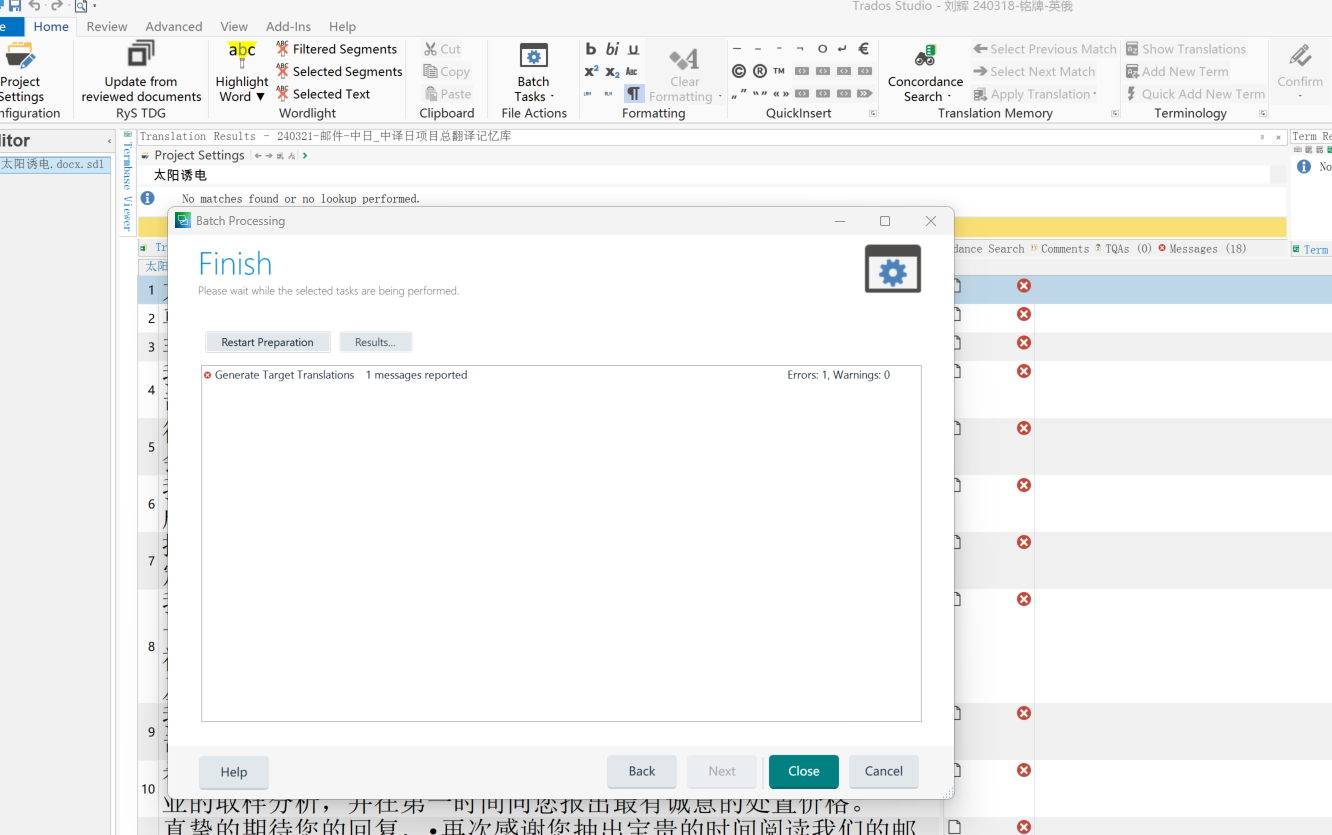Click Add New Term
The width and height of the screenshot is (1332, 835).
(x=1177, y=72)
